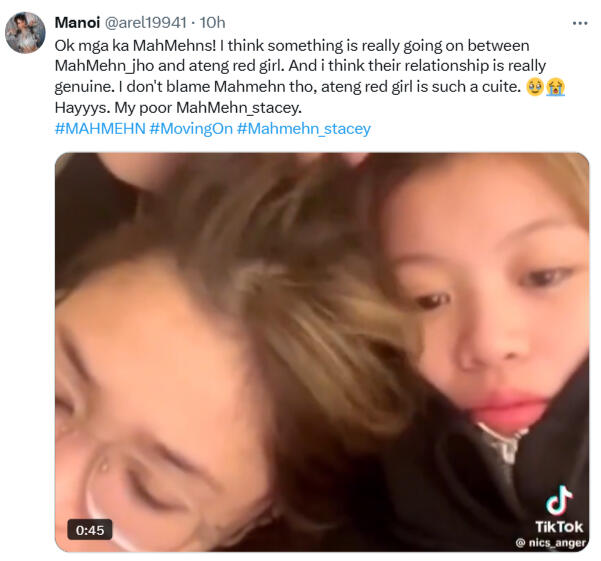Click the loudly crying emoji in the tweet
Screen dimensions: 601x561
555,87
